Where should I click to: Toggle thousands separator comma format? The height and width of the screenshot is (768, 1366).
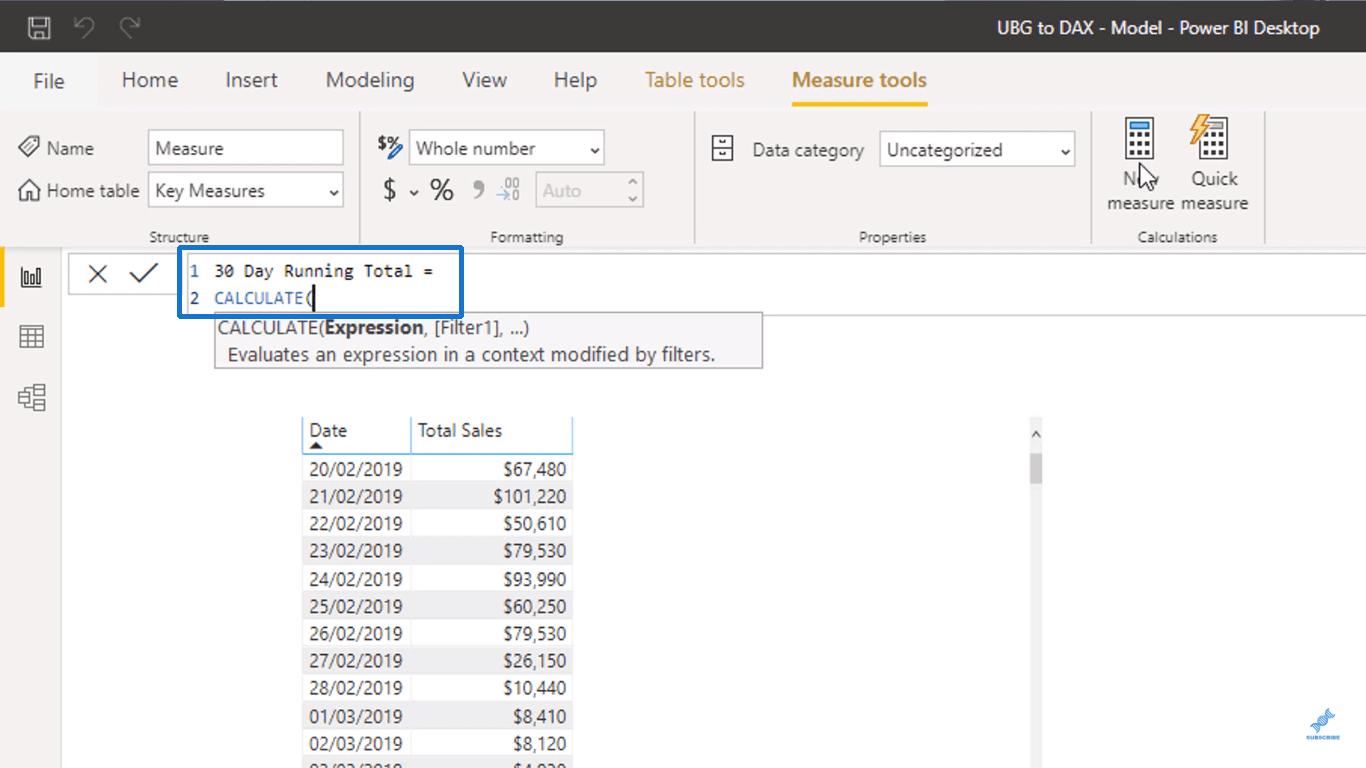[478, 190]
